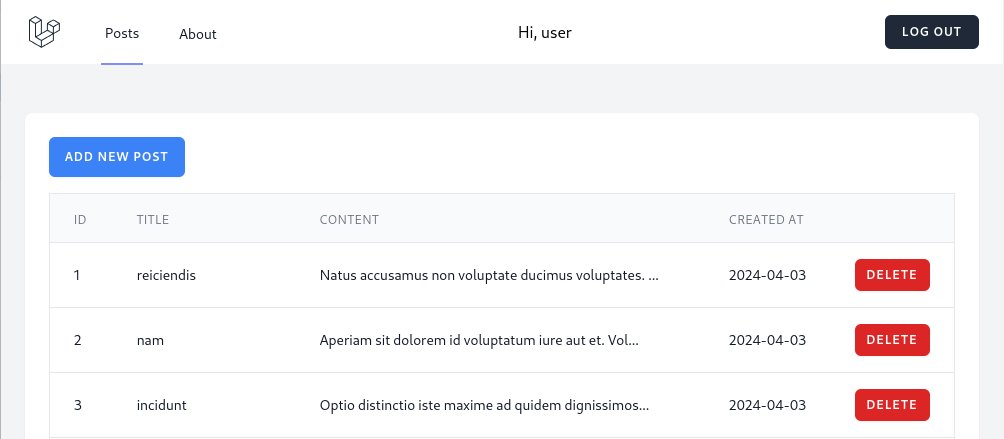1004x439 pixels.
Task: Delete the reiciendis post
Action: [892, 275]
